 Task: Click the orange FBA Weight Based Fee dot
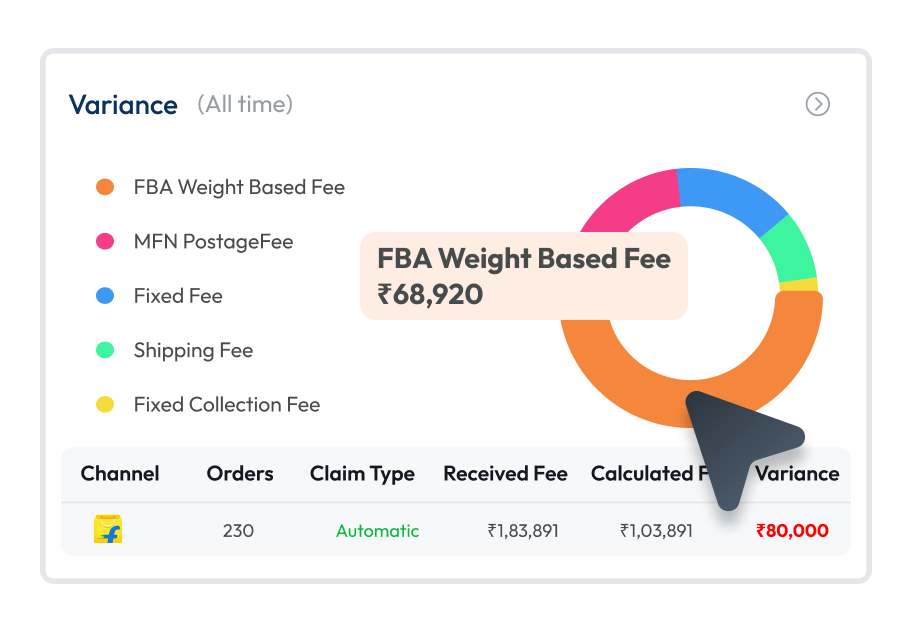(x=105, y=187)
